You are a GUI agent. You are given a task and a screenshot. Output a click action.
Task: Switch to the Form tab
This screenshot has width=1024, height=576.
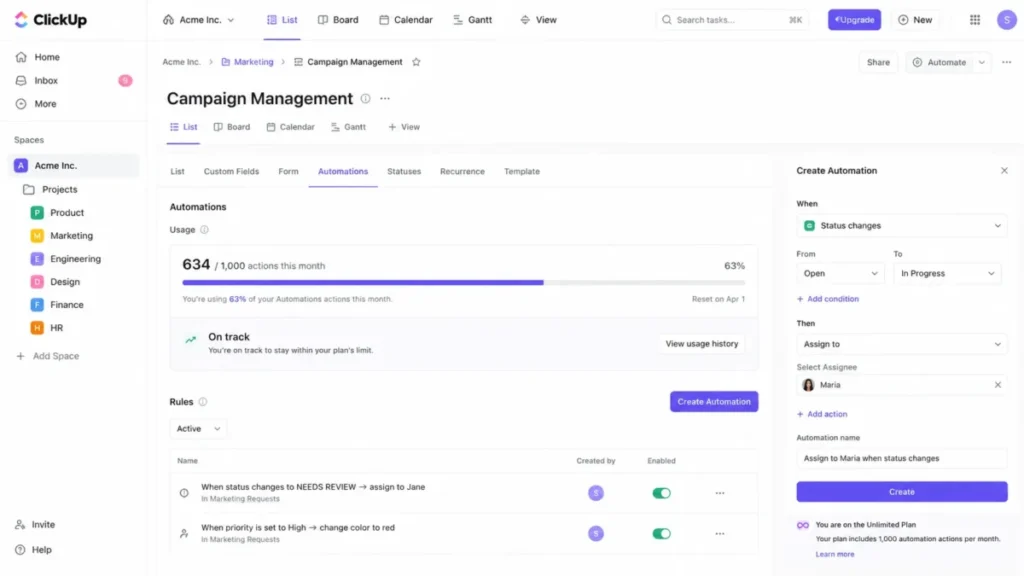pos(288,171)
